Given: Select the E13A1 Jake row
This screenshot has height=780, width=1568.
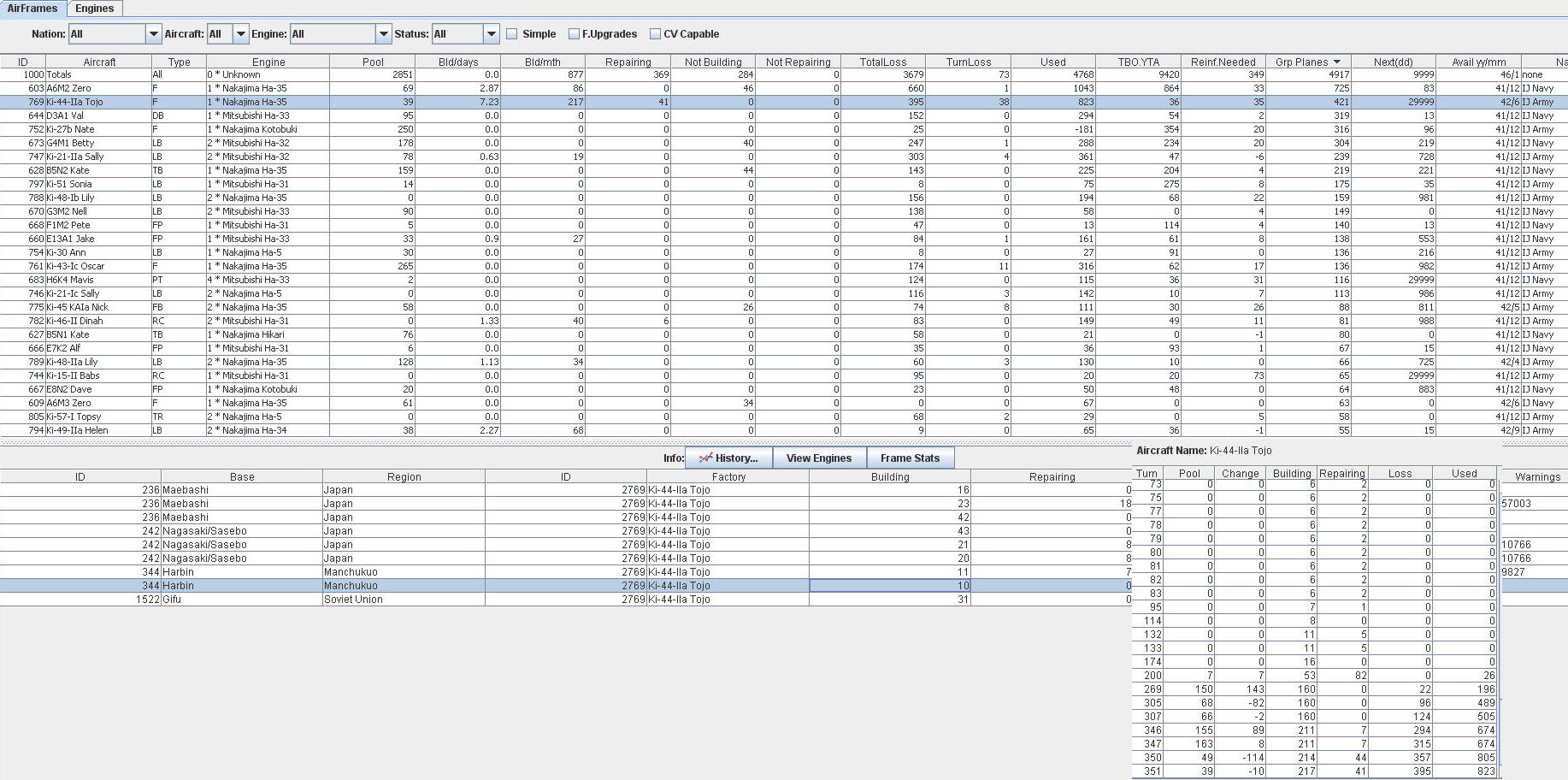Looking at the screenshot, I should 784,239.
